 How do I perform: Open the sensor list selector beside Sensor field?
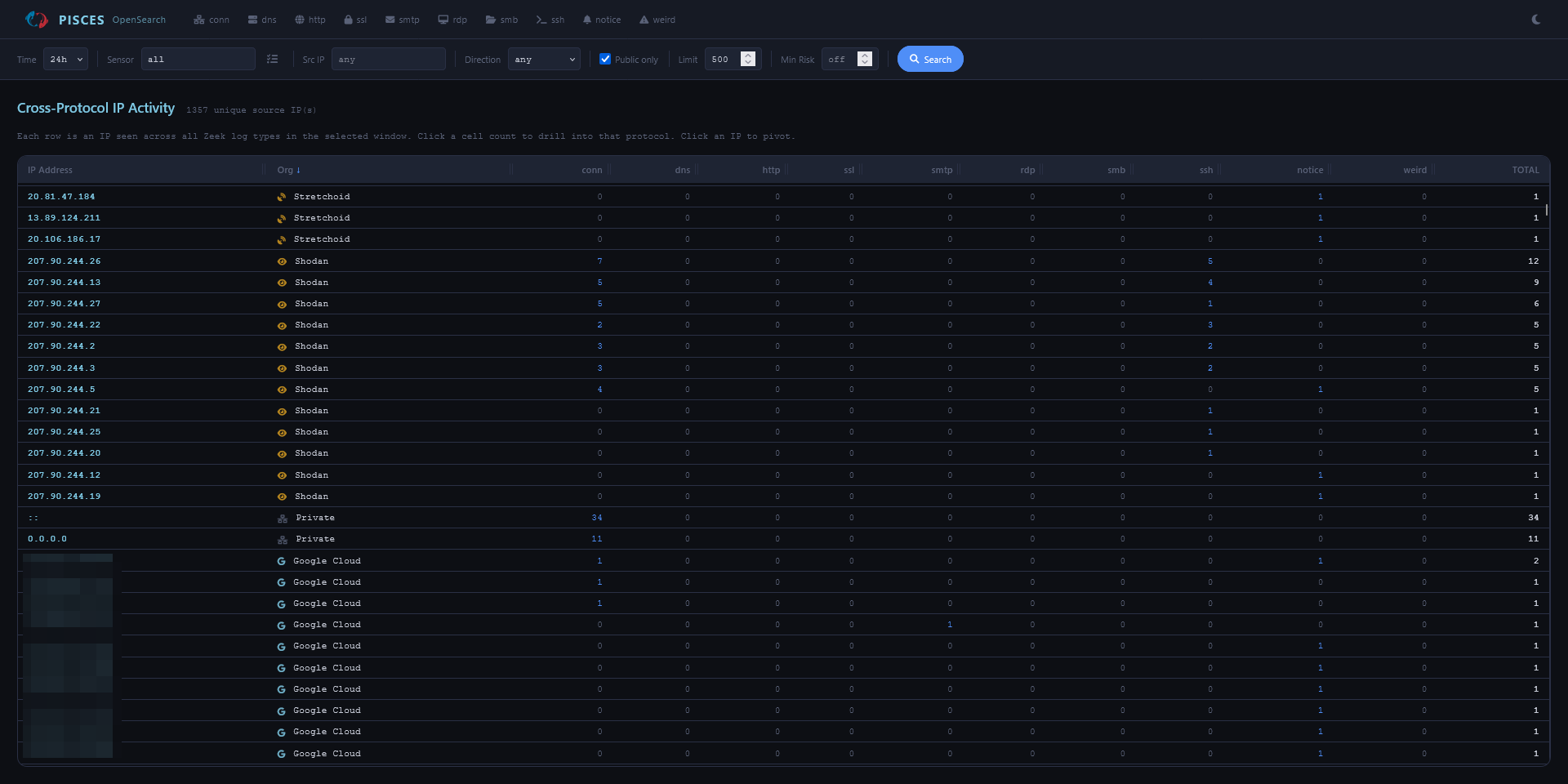[x=273, y=59]
